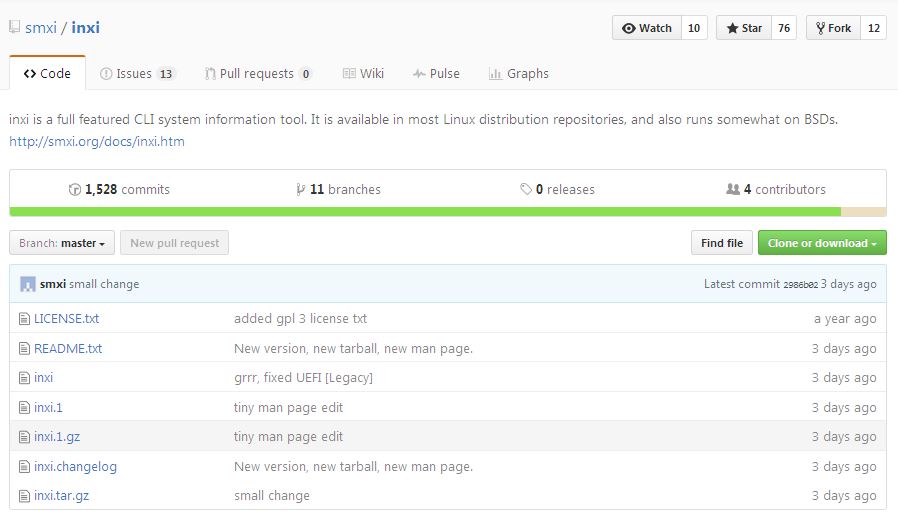
Task: Open the 'added gpl 3 license txt' commit message
Action: pyautogui.click(x=301, y=319)
